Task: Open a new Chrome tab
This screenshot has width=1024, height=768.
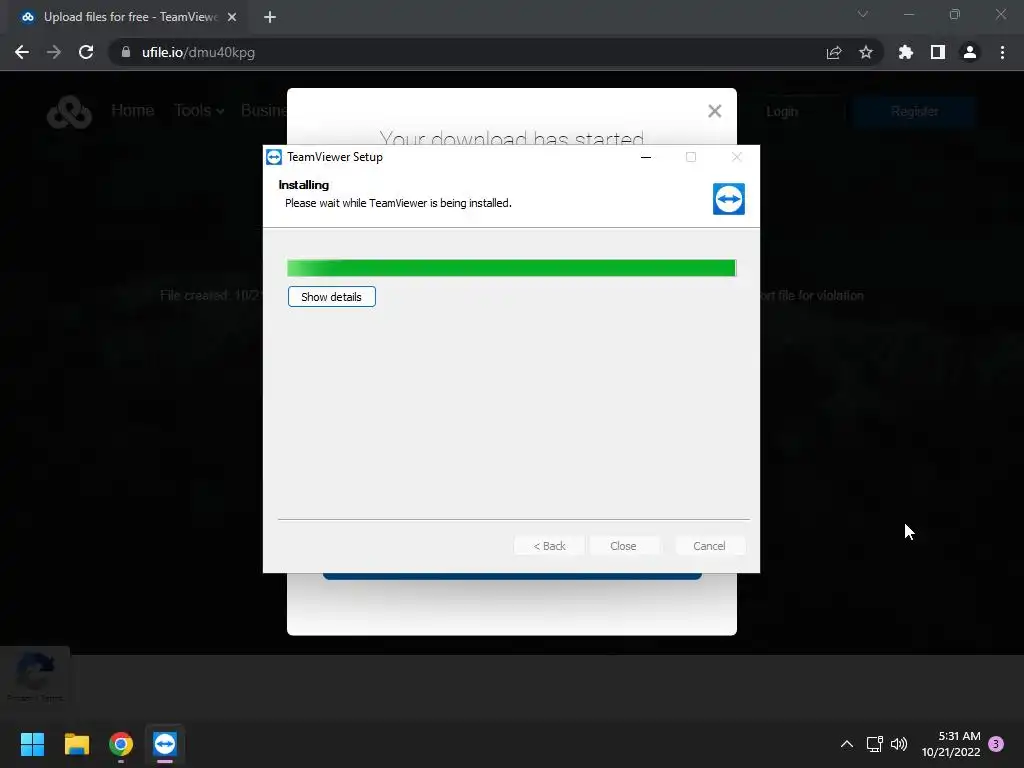Action: (x=270, y=17)
